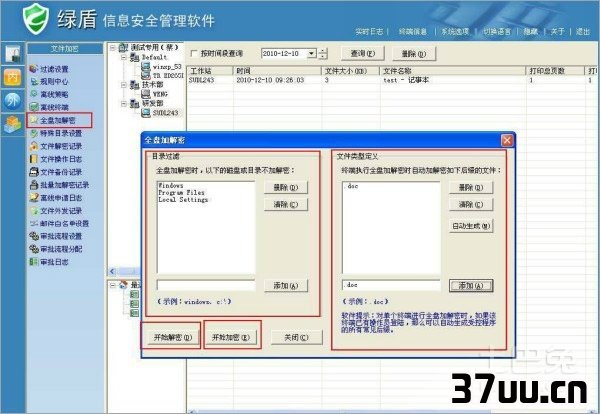Open 文件外发记录 in the sidebar
Viewport: 600px width, 414px height.
[x=56, y=210]
